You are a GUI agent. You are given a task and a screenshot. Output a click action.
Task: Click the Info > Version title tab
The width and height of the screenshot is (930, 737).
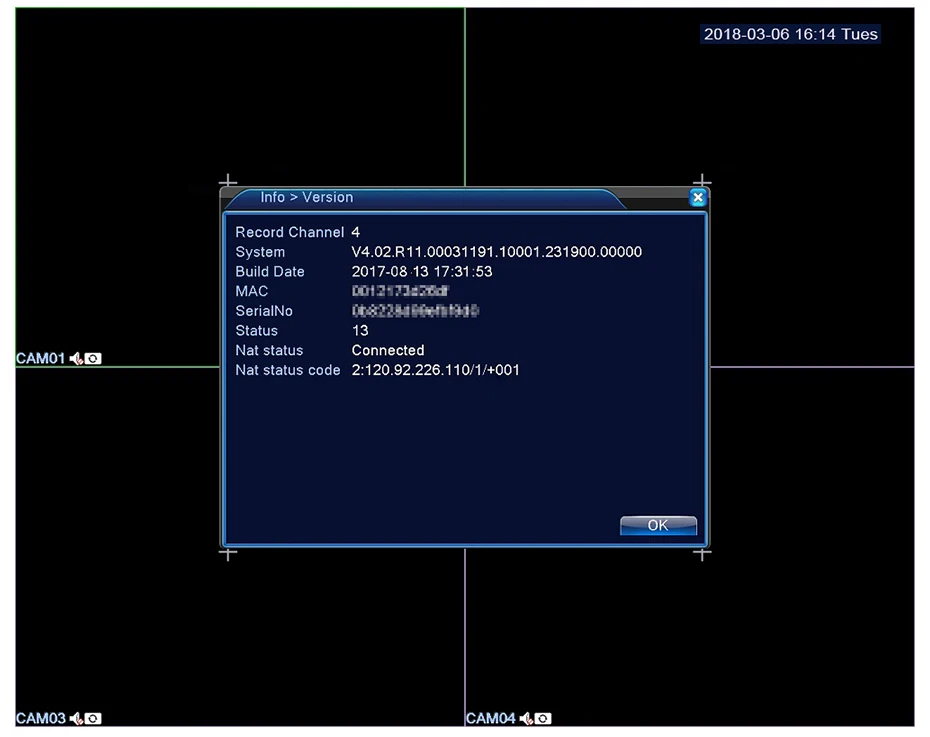[307, 197]
